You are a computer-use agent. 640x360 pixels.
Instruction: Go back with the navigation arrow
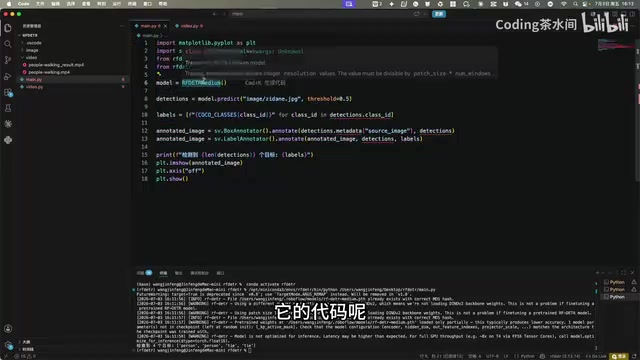pos(215,14)
